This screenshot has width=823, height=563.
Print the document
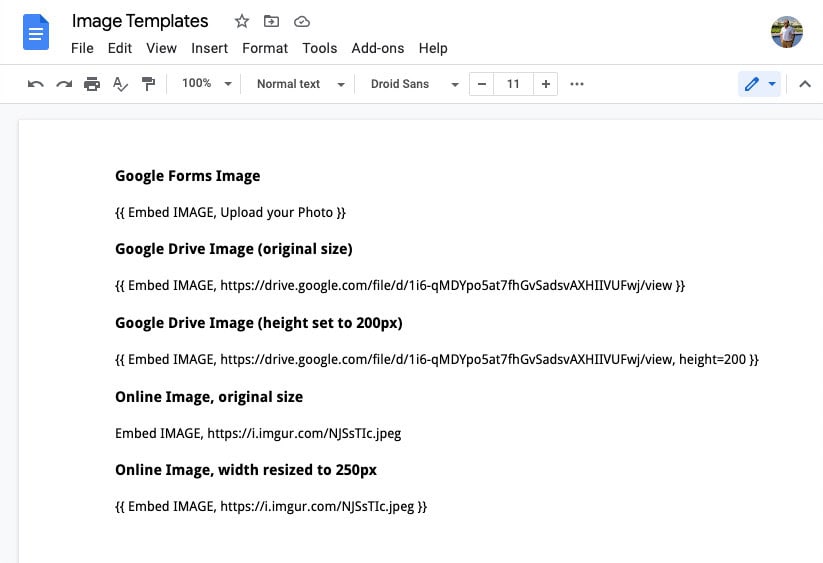pyautogui.click(x=92, y=84)
